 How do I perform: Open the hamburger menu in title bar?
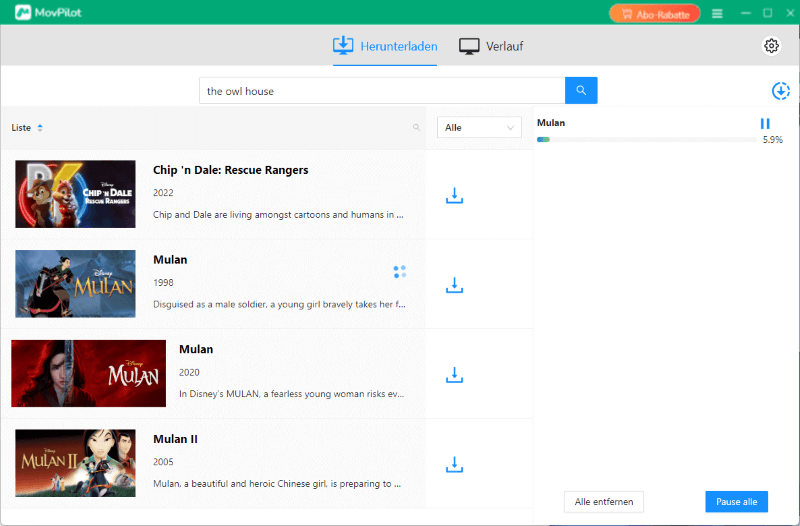pyautogui.click(x=717, y=14)
